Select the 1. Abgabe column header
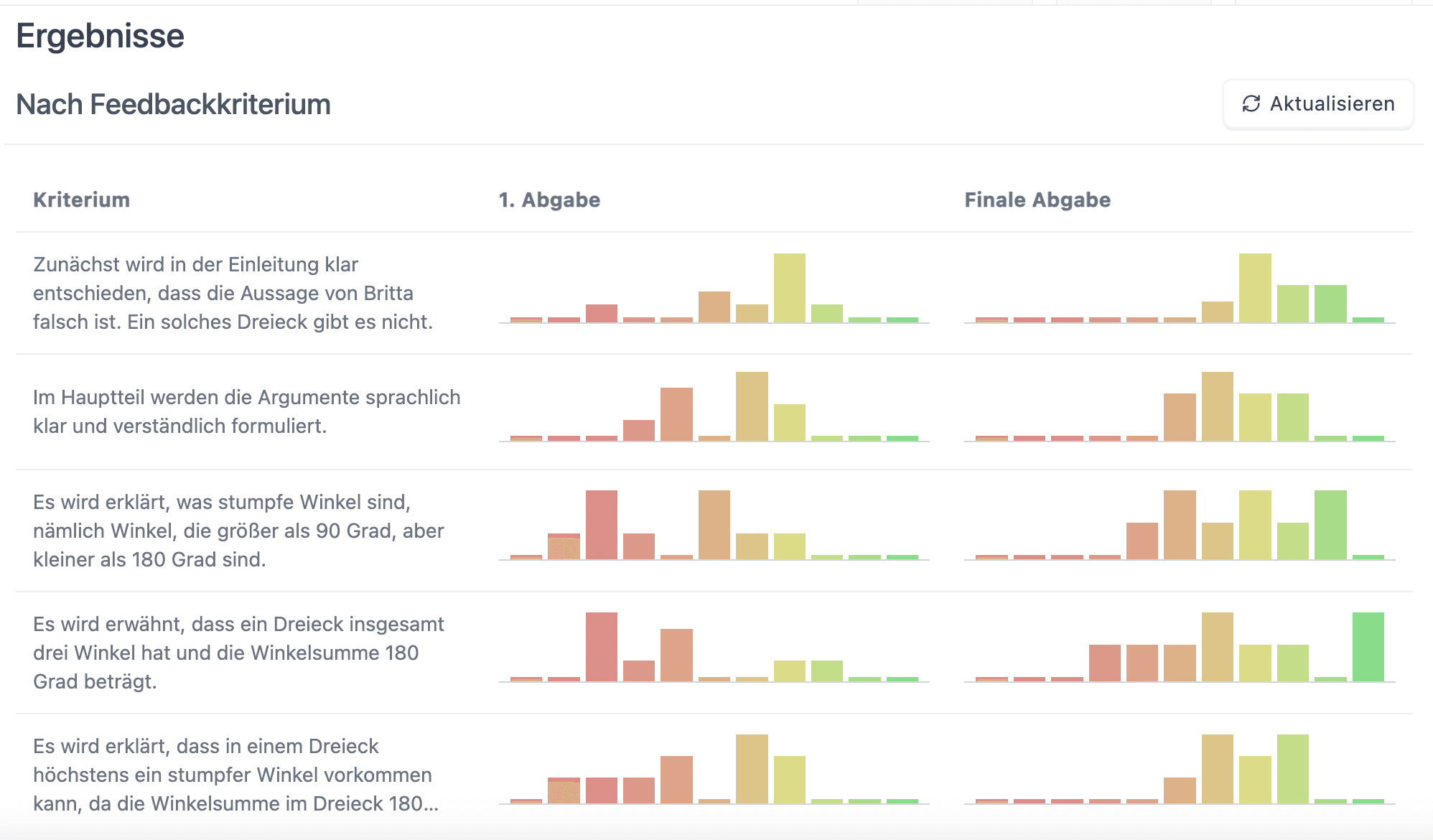The image size is (1433, 840). (x=549, y=200)
